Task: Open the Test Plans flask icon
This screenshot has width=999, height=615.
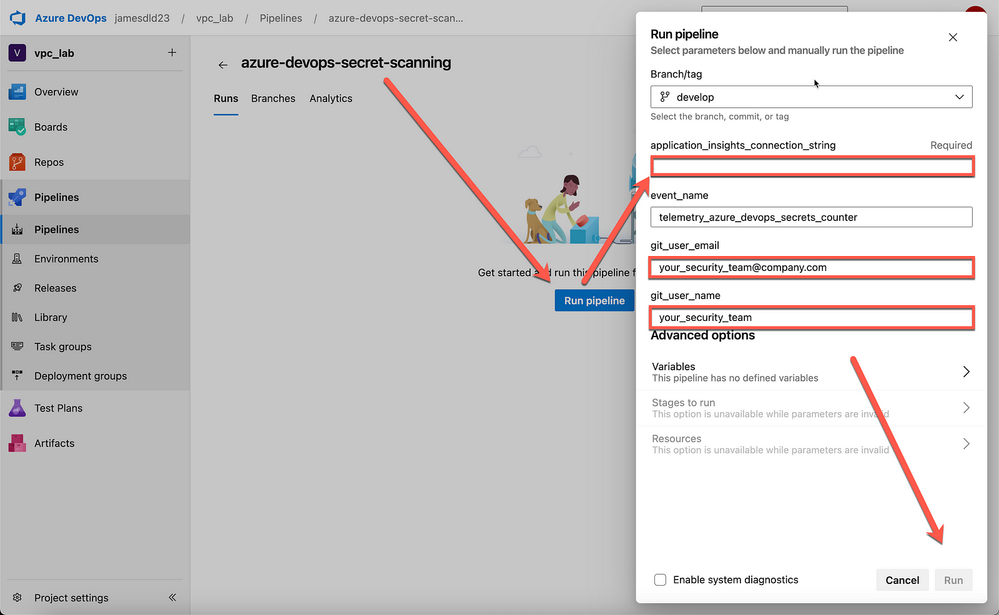Action: point(17,408)
